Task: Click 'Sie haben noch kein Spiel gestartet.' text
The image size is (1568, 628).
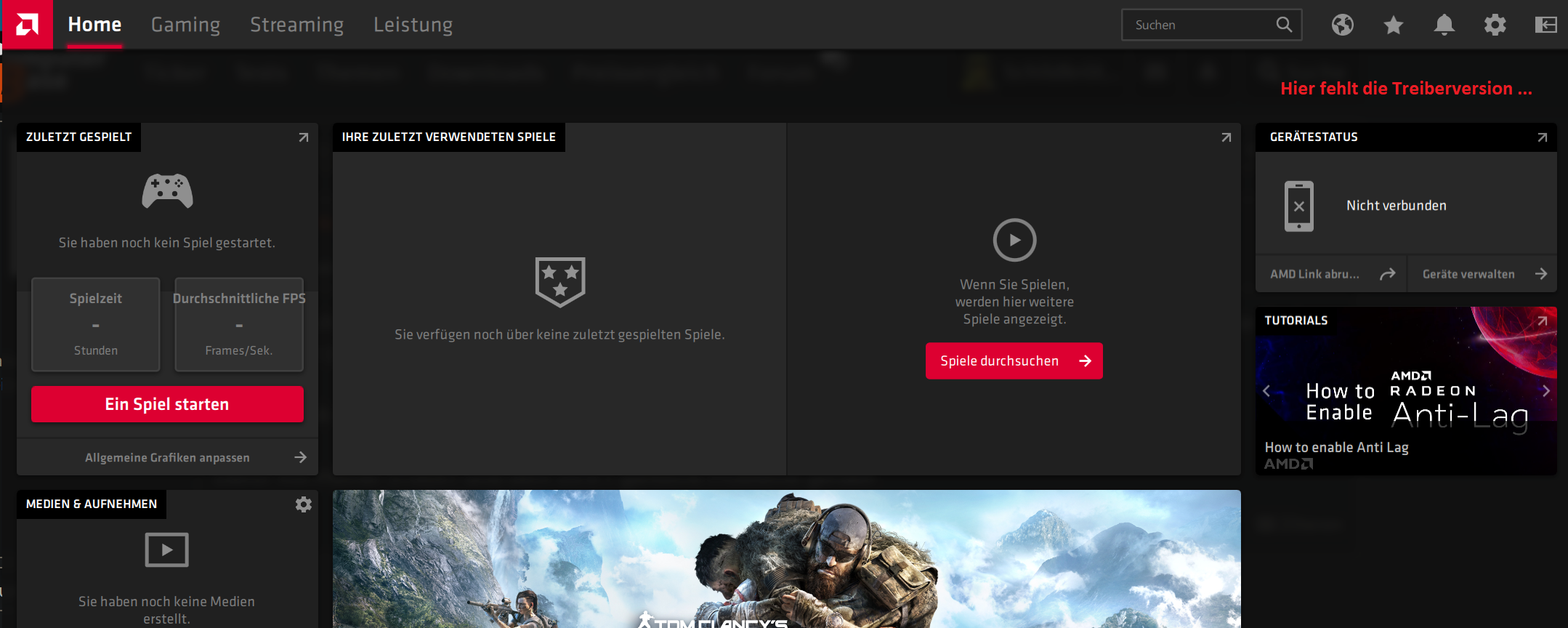Action: (x=167, y=243)
